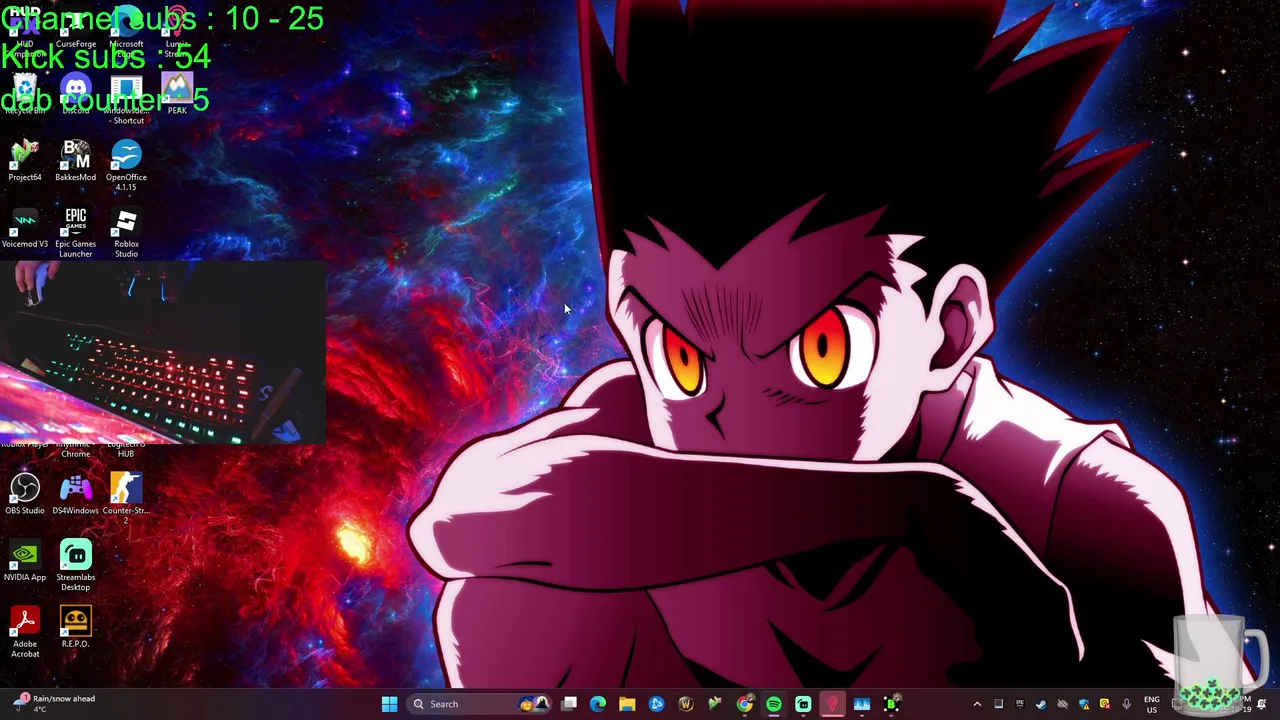
Task: Show hidden system tray icons
Action: click(x=977, y=704)
